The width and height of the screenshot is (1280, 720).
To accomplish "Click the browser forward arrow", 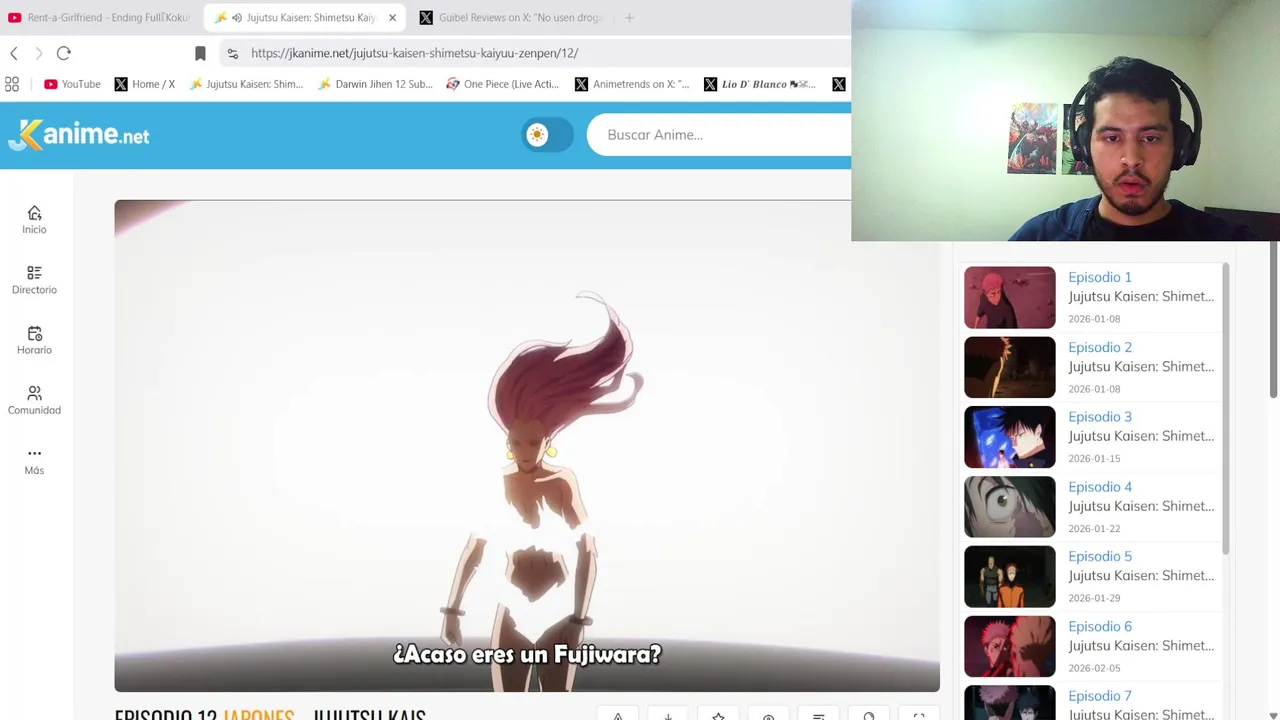I will (38, 53).
